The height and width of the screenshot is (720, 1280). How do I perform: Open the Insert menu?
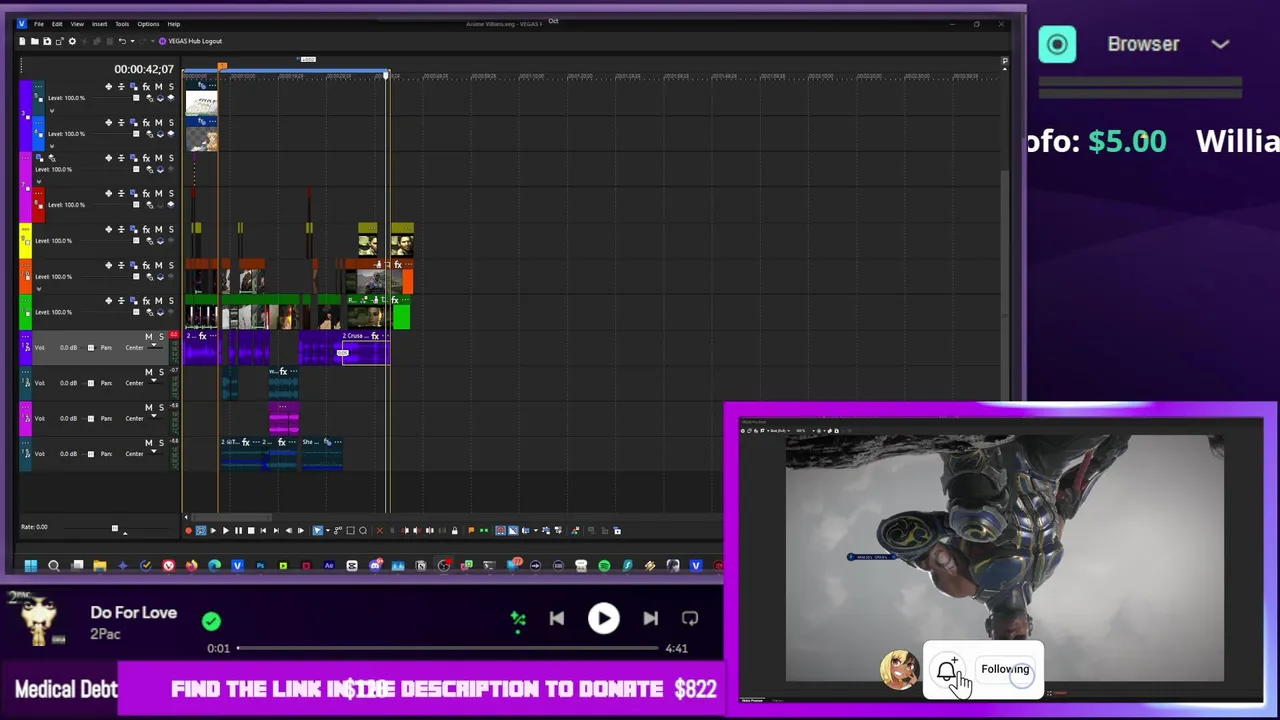(100, 24)
